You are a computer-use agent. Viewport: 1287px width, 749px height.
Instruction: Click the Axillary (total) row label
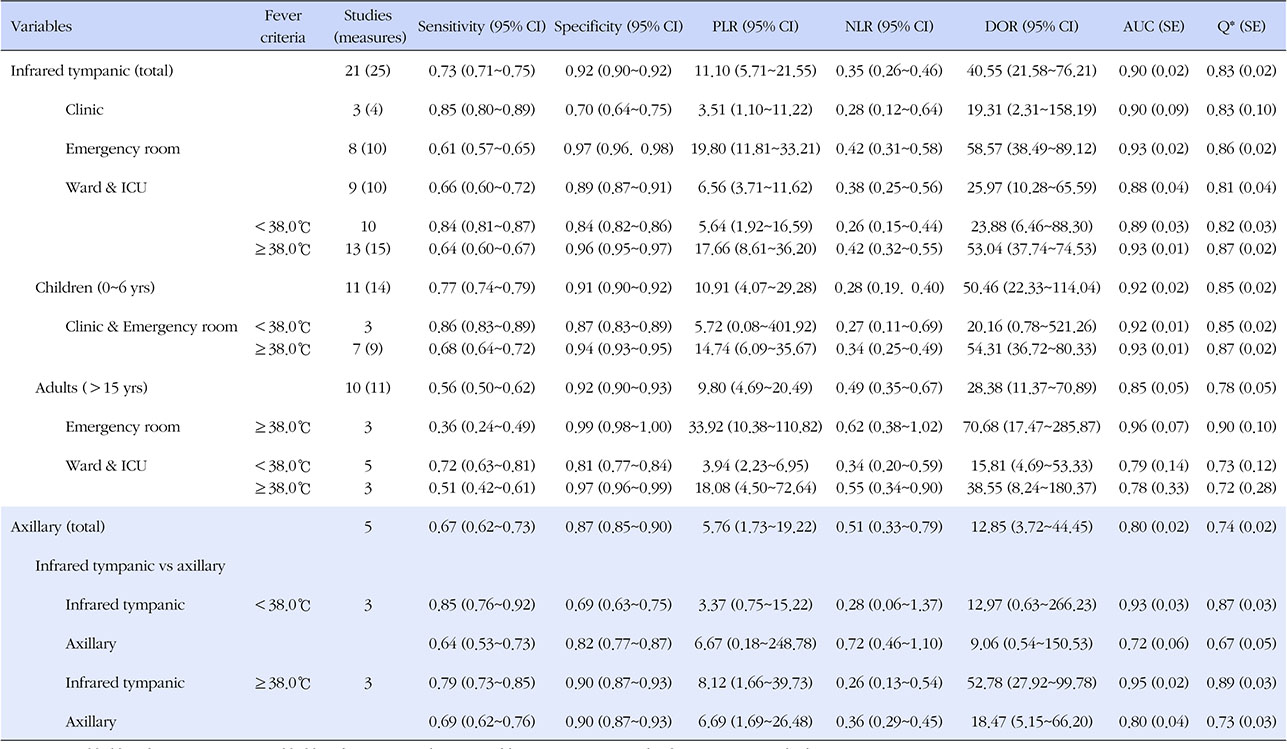click(x=57, y=526)
